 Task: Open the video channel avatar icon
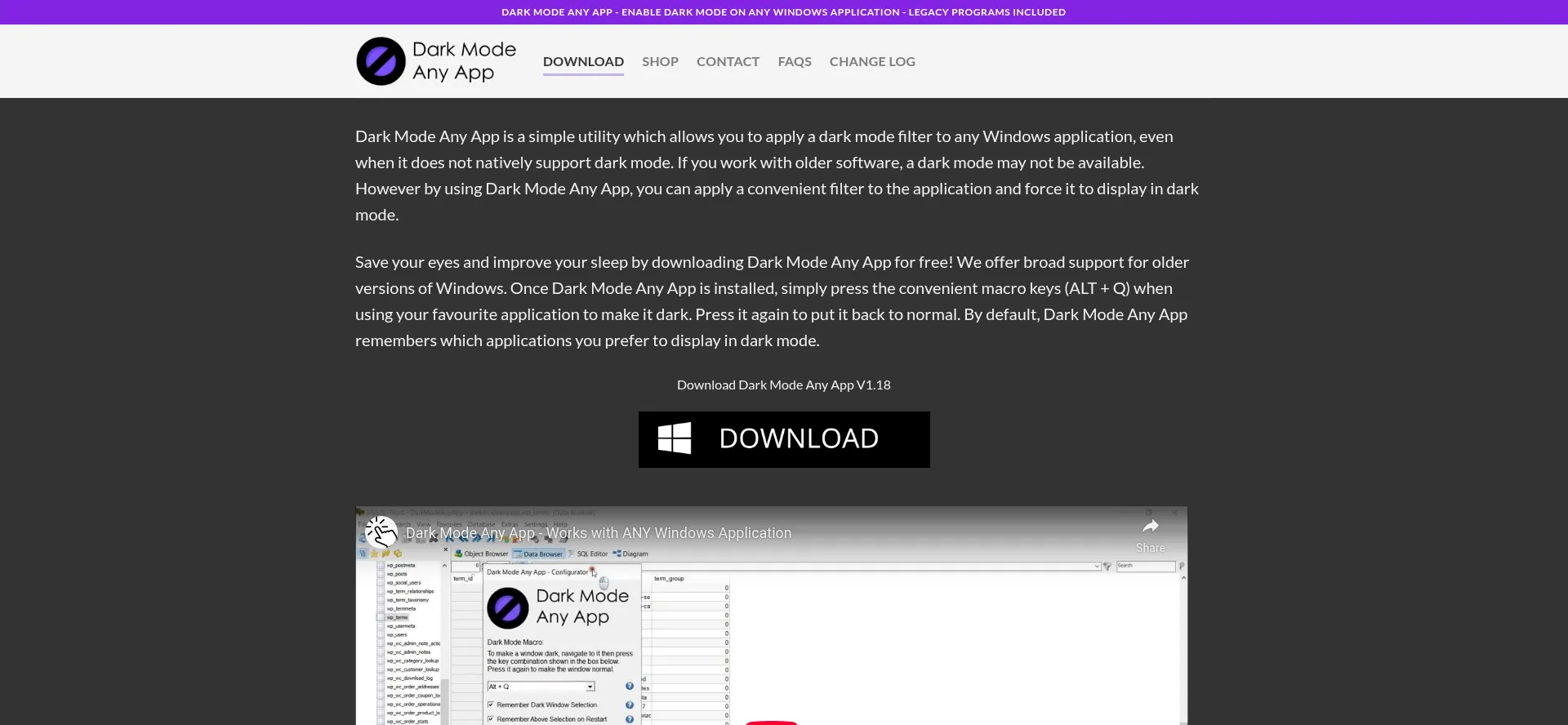coord(381,532)
